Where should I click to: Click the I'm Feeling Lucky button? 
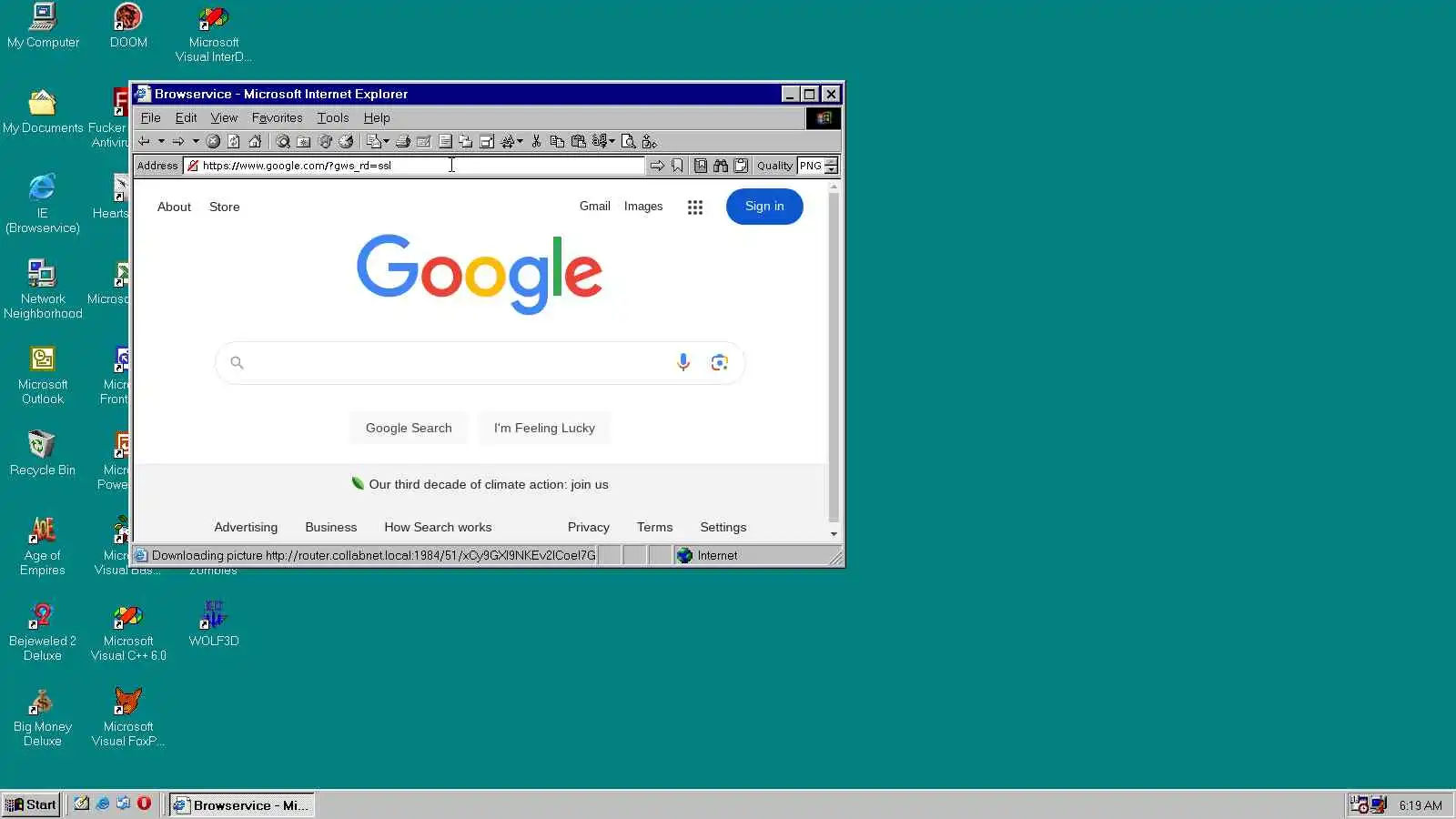point(544,428)
